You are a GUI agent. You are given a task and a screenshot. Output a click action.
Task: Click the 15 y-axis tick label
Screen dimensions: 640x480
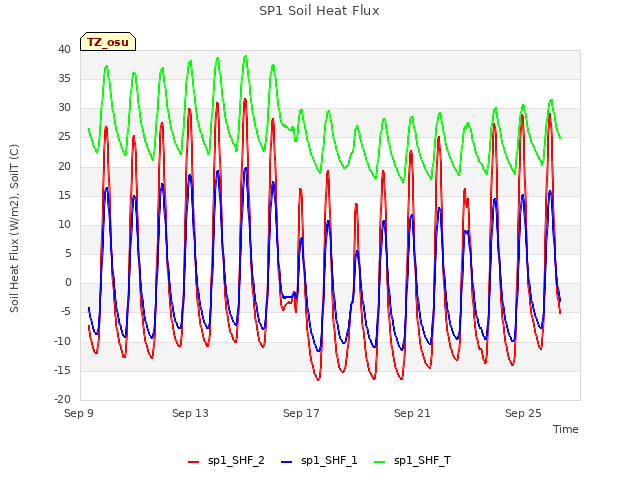click(x=64, y=195)
